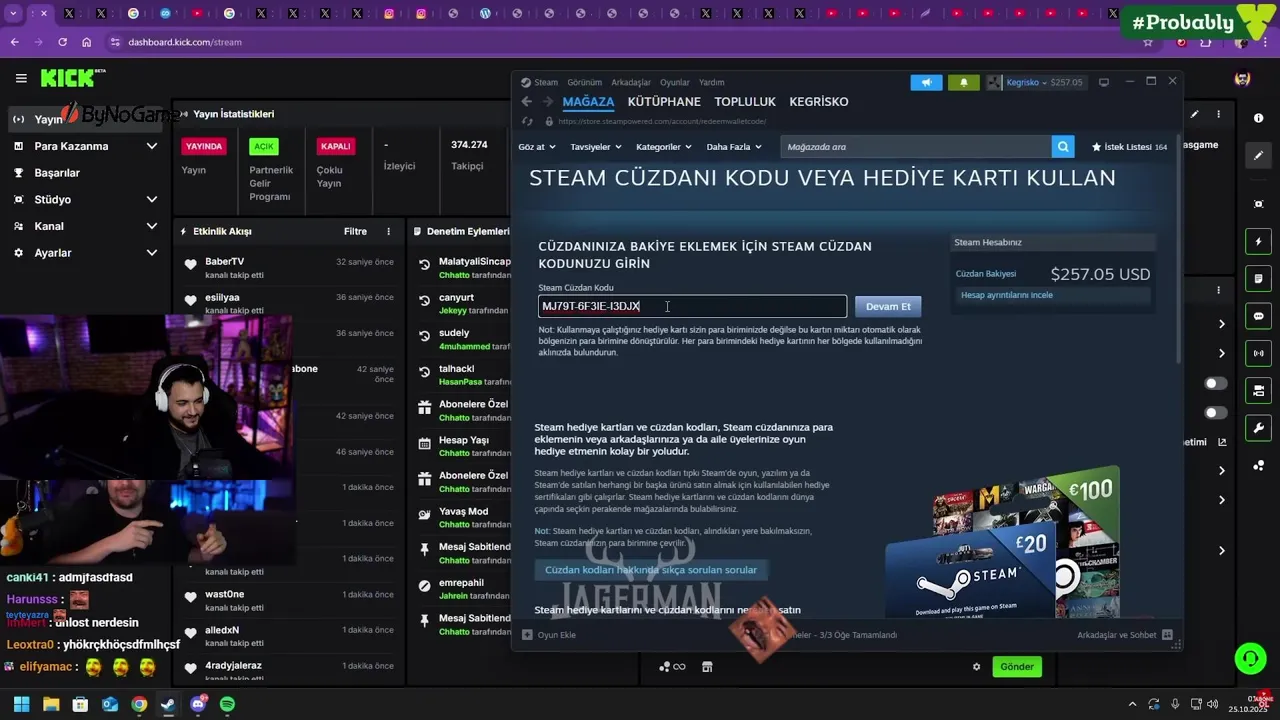
Task: Open the notes icon in right sidebar
Action: coord(1258,278)
